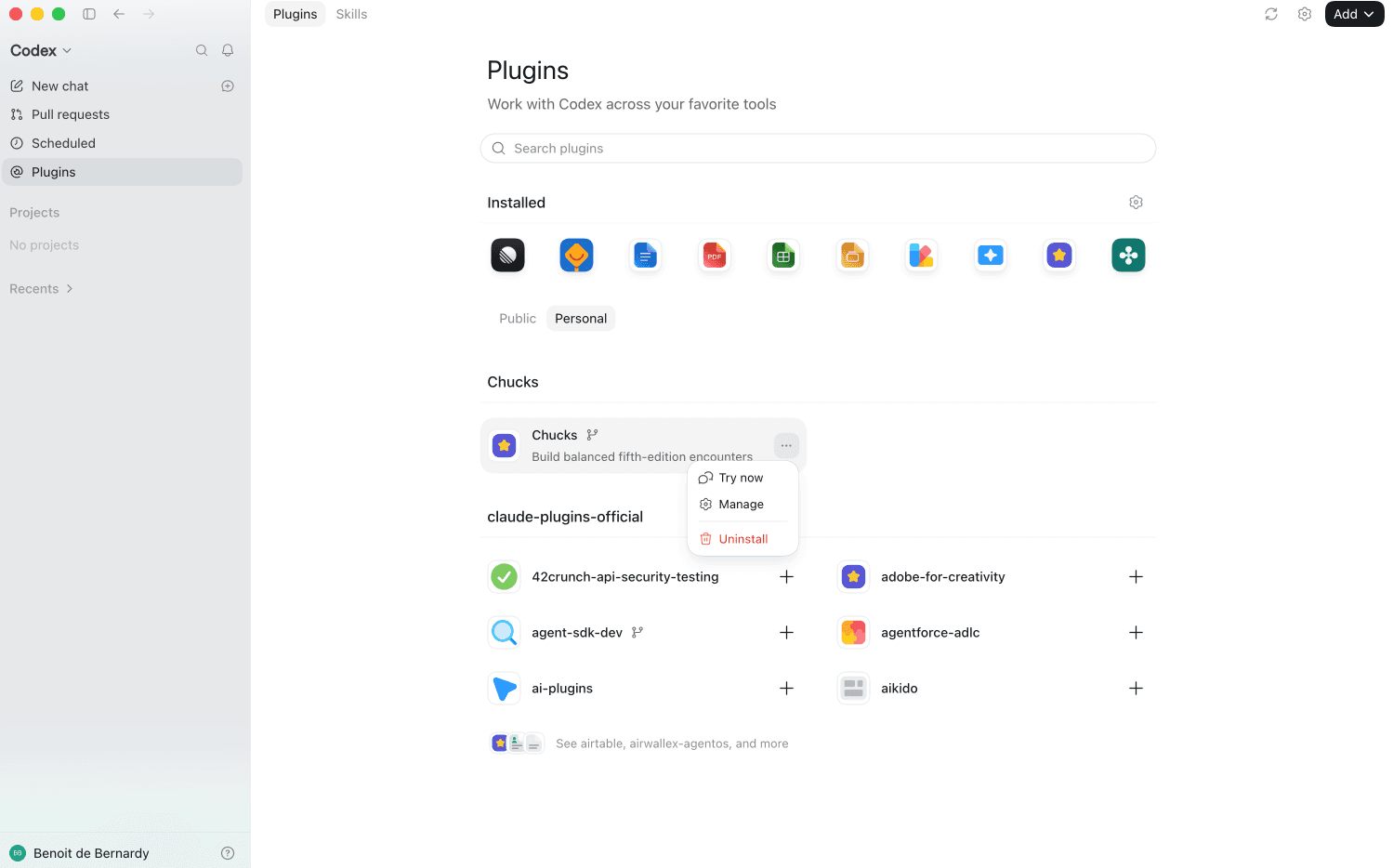Choose Manage from the menu
The width and height of the screenshot is (1393, 868).
tap(742, 505)
